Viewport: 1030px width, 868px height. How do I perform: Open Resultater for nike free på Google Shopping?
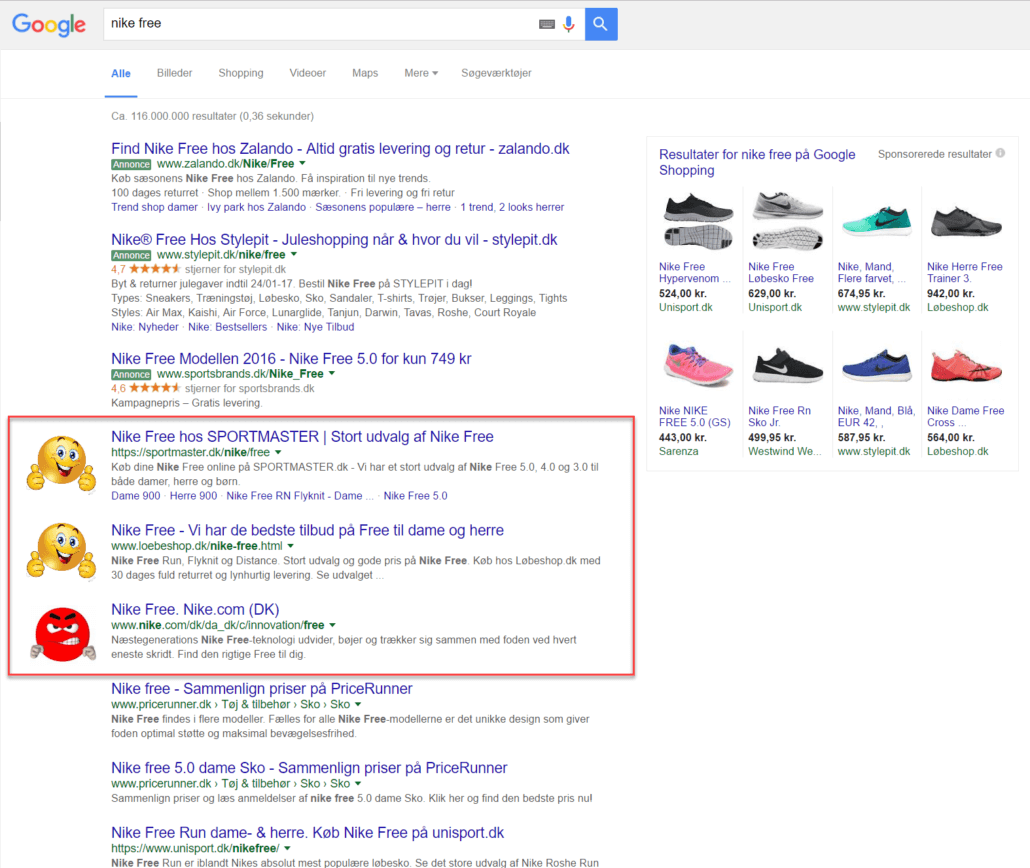[x=757, y=162]
